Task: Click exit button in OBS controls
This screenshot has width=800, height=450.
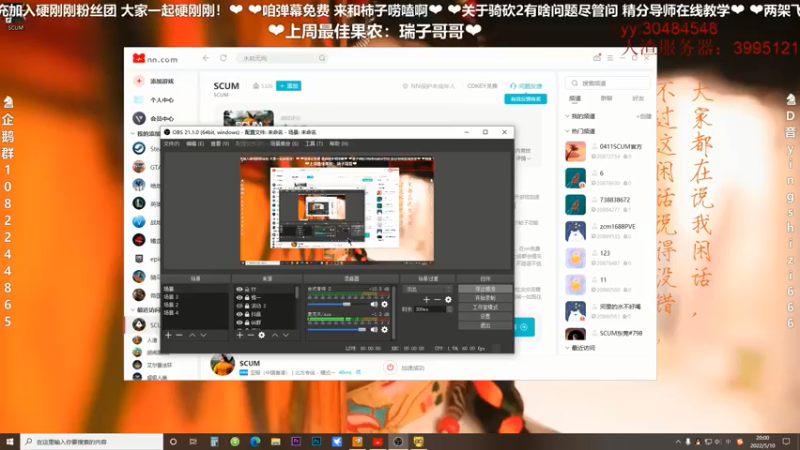Action: coord(485,326)
